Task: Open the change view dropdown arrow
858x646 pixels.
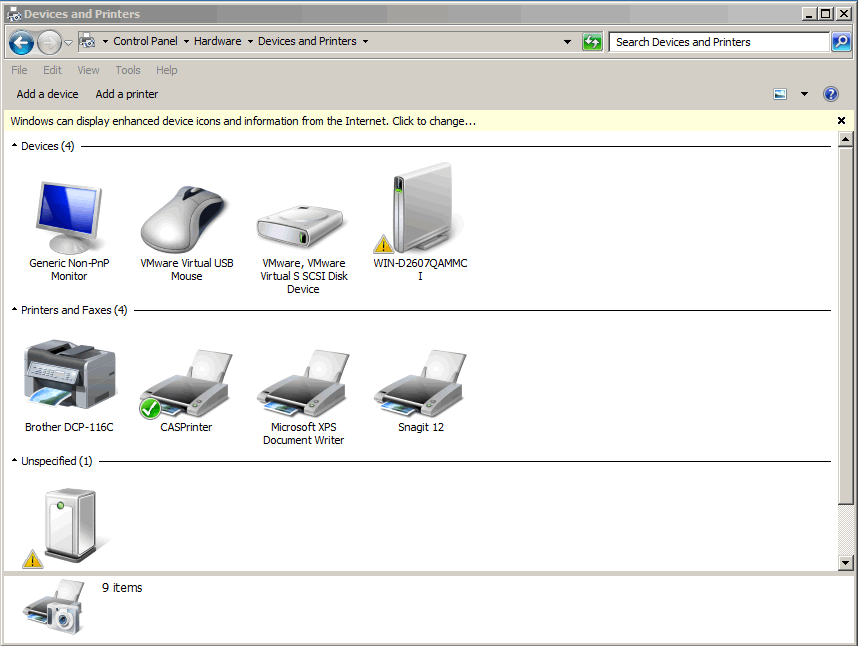Action: [804, 94]
